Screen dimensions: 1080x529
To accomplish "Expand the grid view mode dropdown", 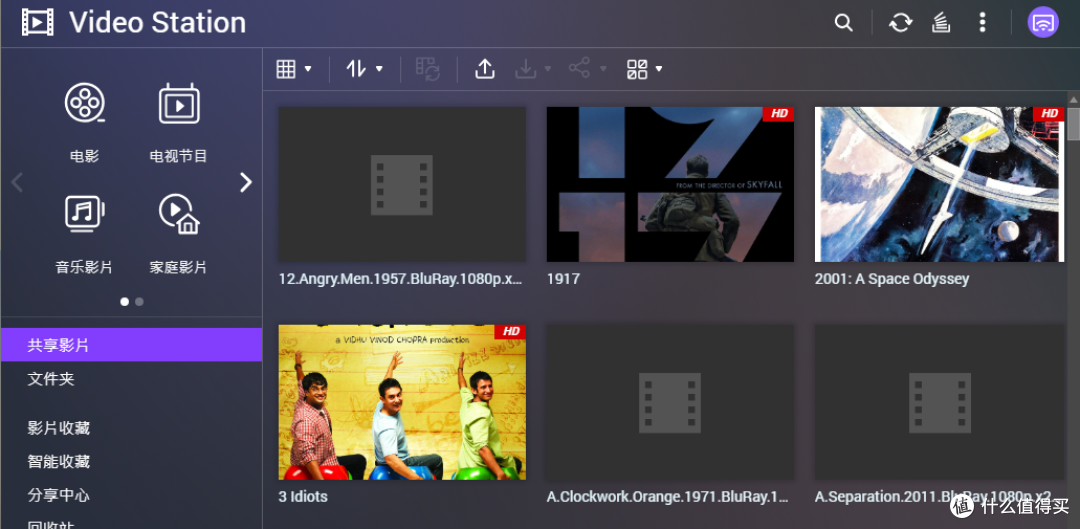I will 294,69.
